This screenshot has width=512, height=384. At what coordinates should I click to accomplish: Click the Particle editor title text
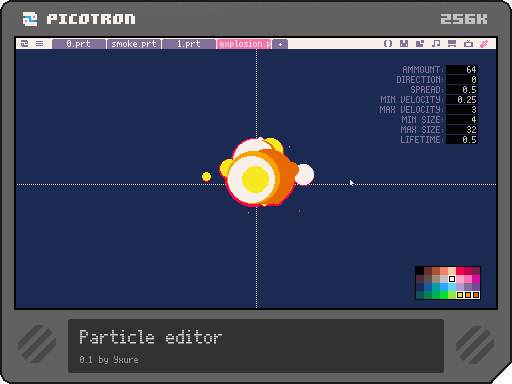pos(150,337)
